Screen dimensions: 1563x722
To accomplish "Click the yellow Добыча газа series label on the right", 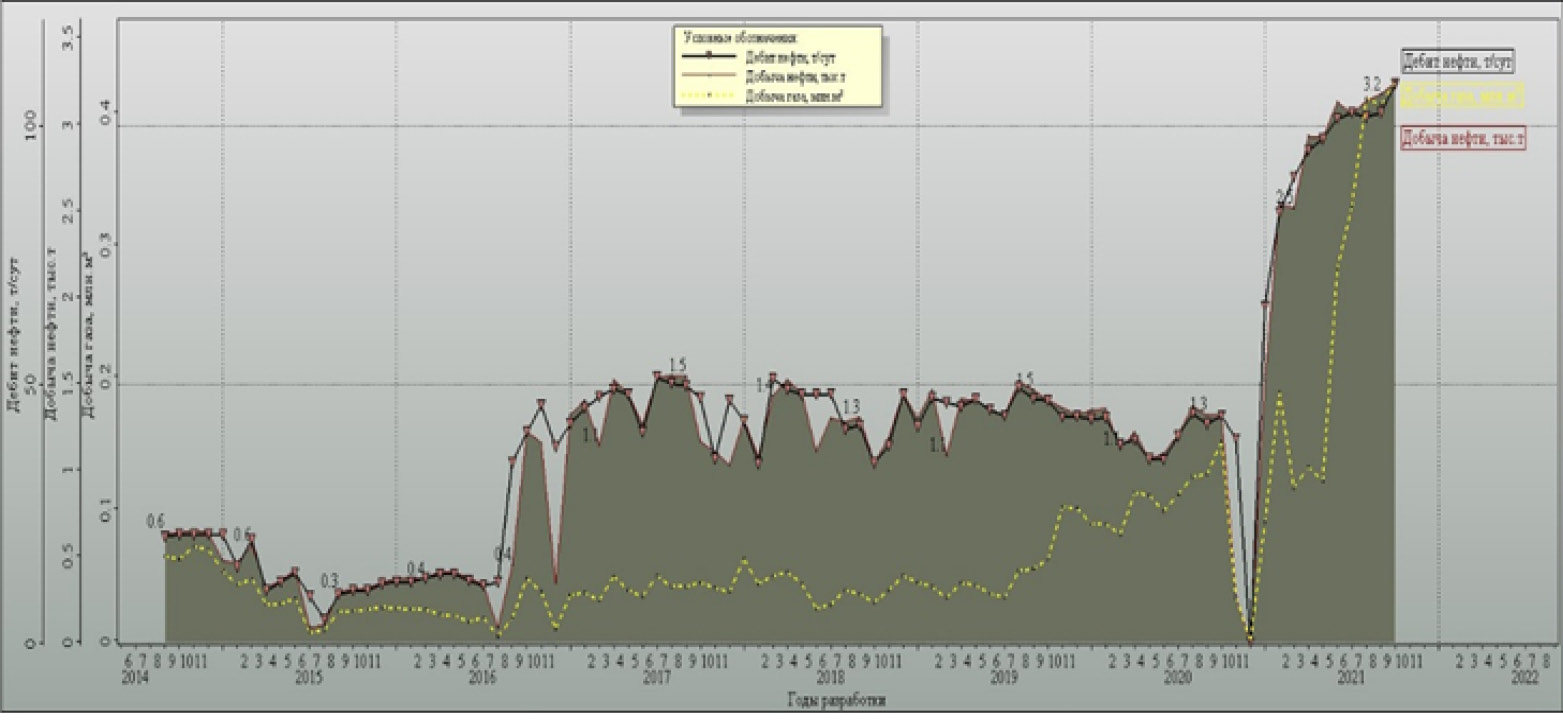I will (1461, 96).
